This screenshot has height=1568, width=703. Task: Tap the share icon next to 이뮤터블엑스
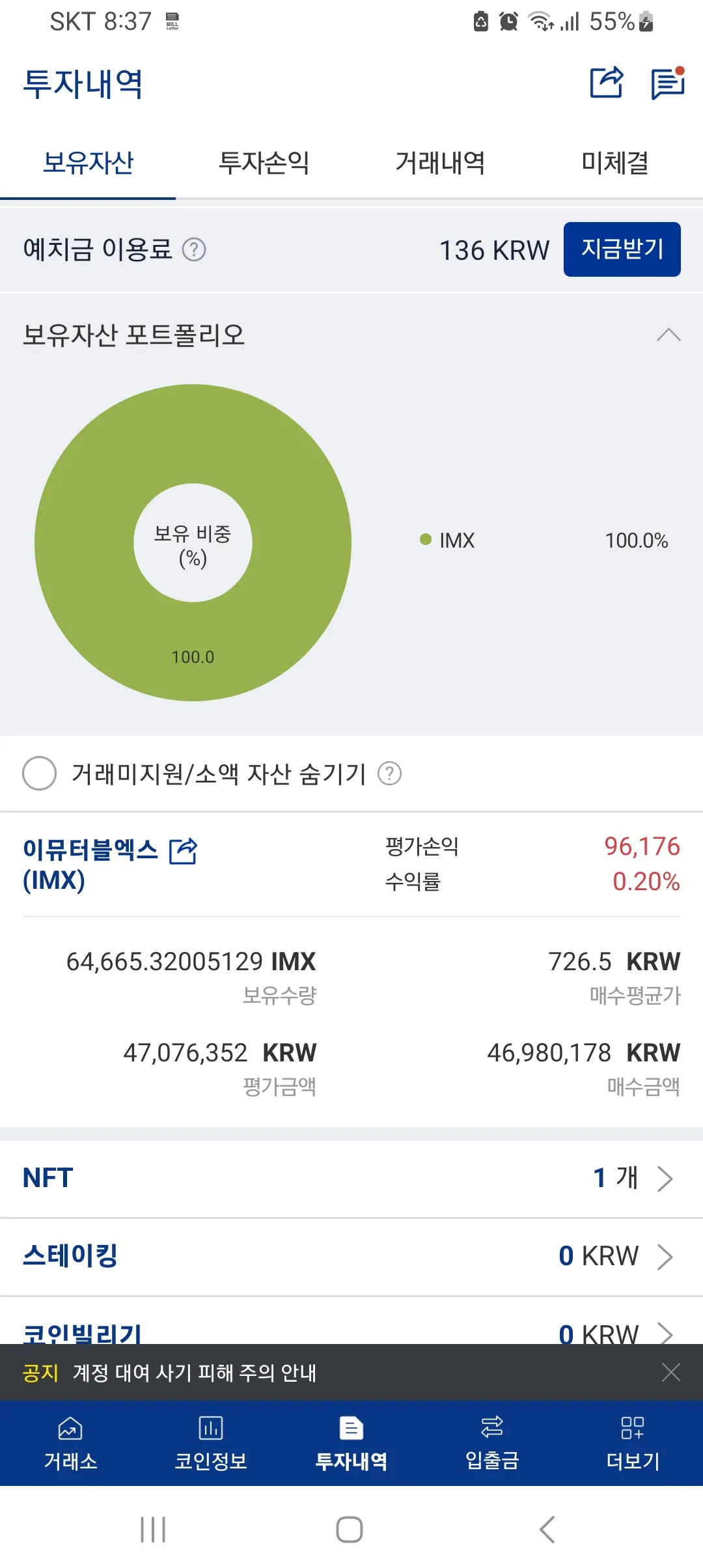(183, 851)
